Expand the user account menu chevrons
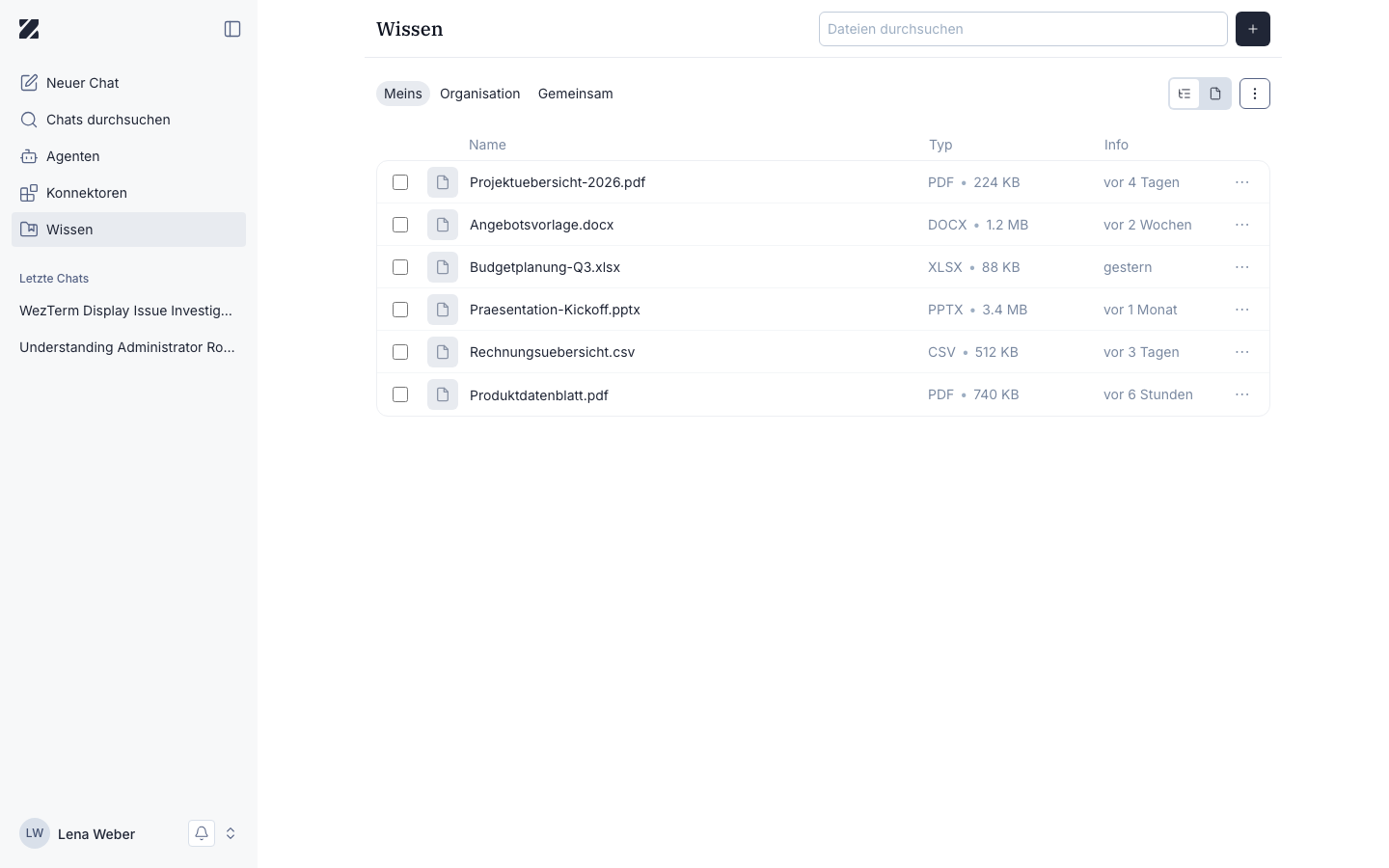Viewport: 1389px width, 868px height. pos(231,833)
